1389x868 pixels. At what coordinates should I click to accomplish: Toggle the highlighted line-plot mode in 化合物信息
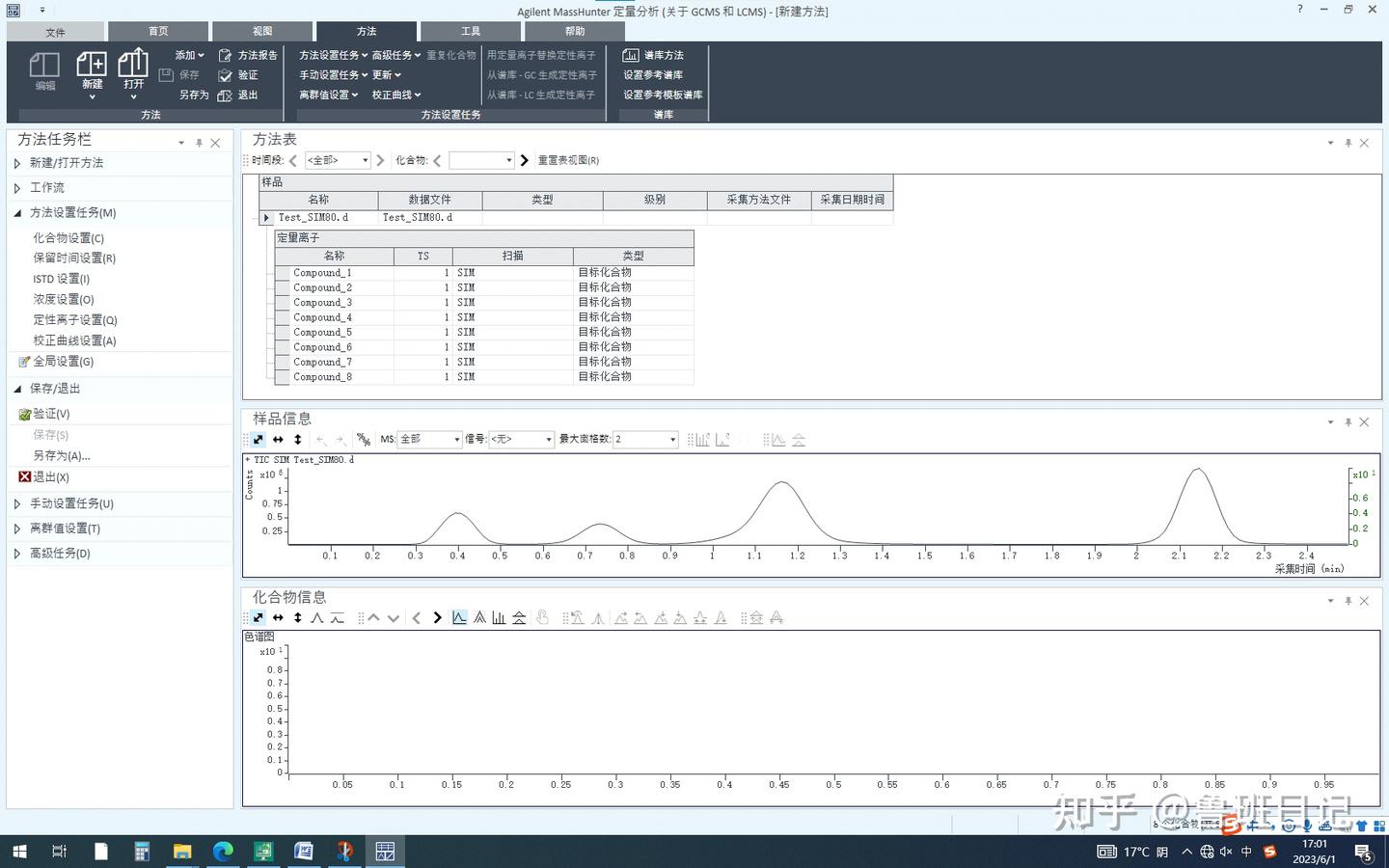point(460,617)
